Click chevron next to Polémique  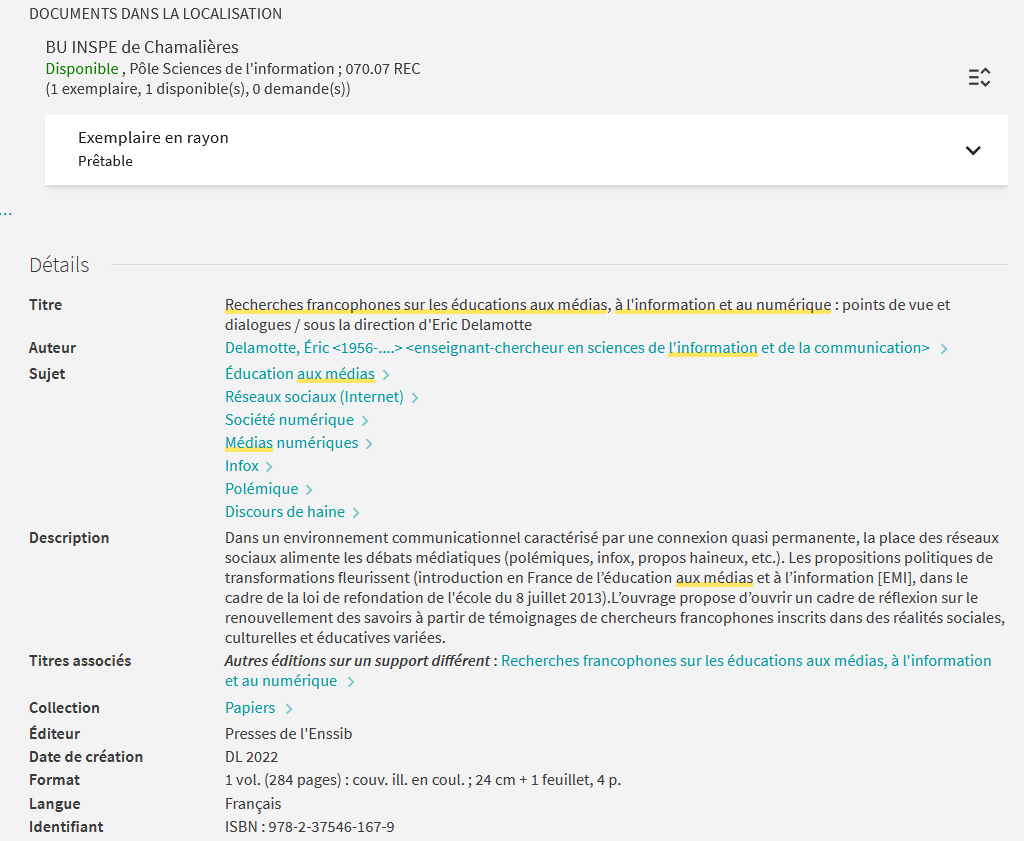[309, 490]
